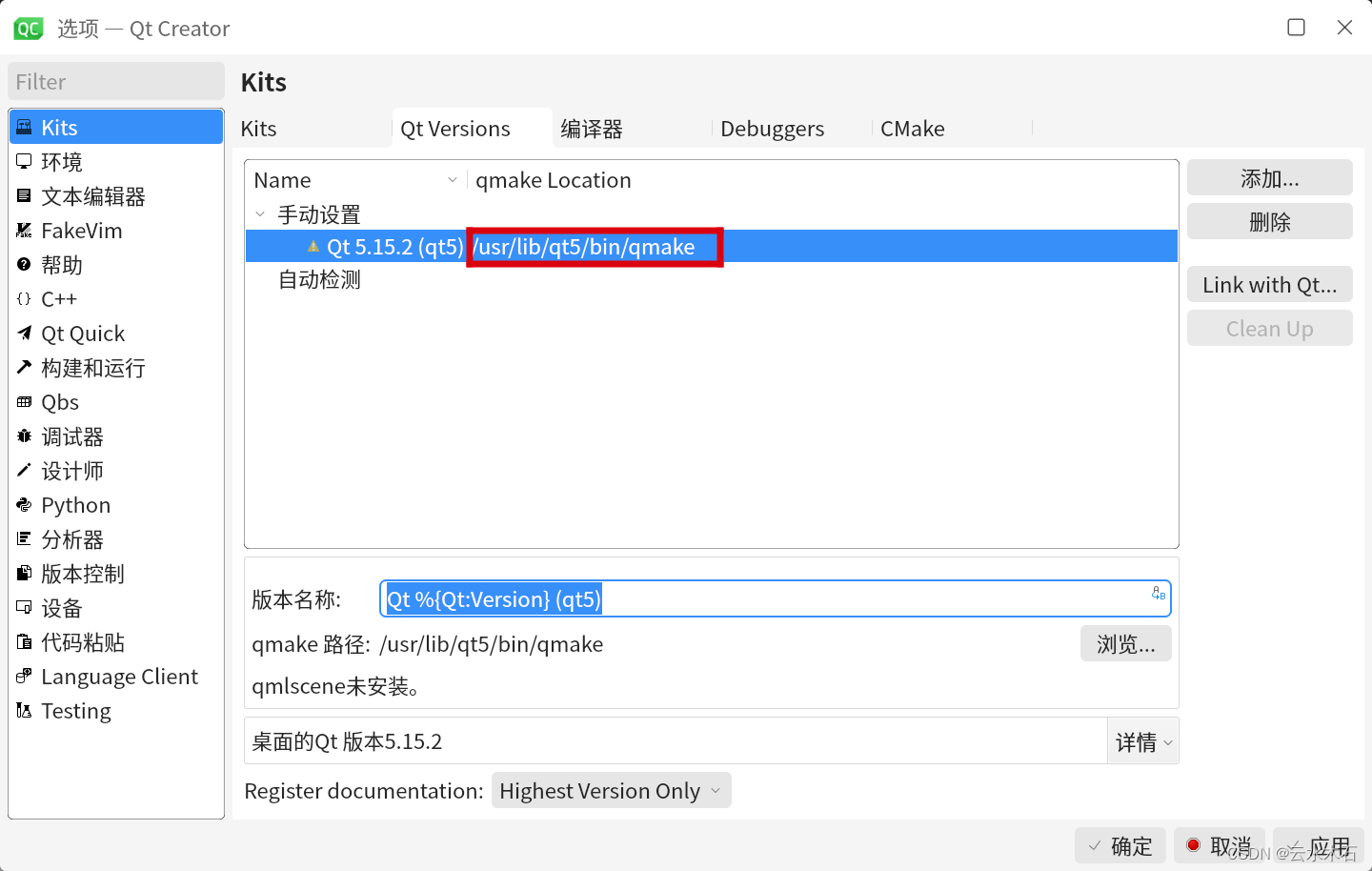Select 文本编辑器 in the sidebar list
The image size is (1372, 871).
click(116, 196)
